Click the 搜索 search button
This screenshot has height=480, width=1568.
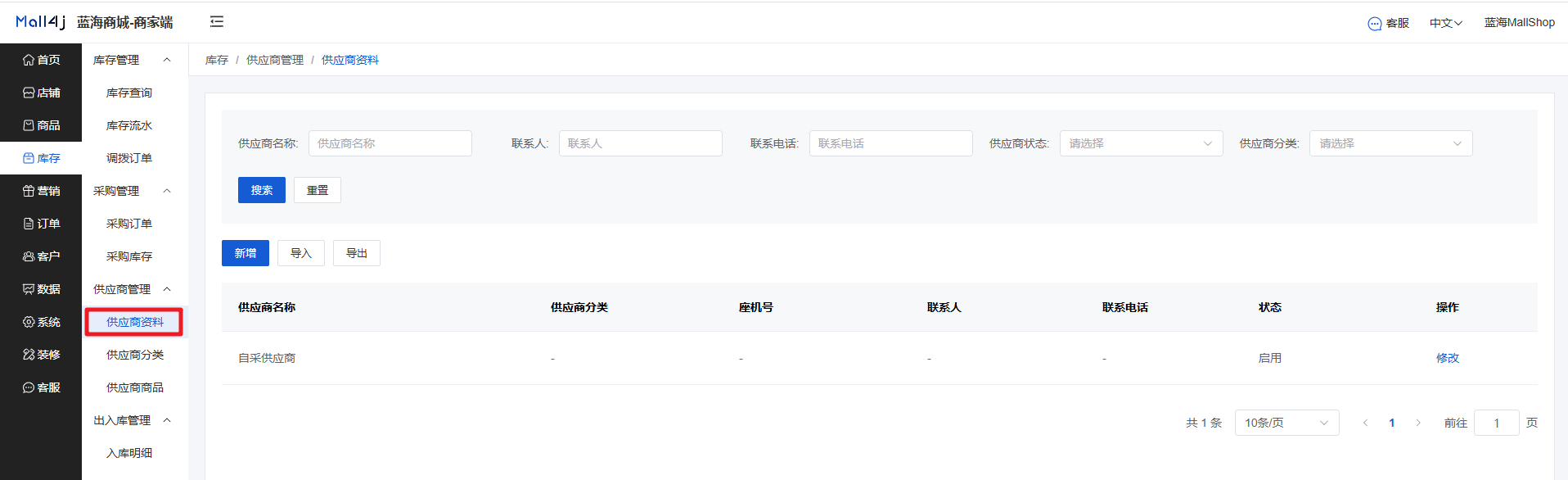coord(262,190)
